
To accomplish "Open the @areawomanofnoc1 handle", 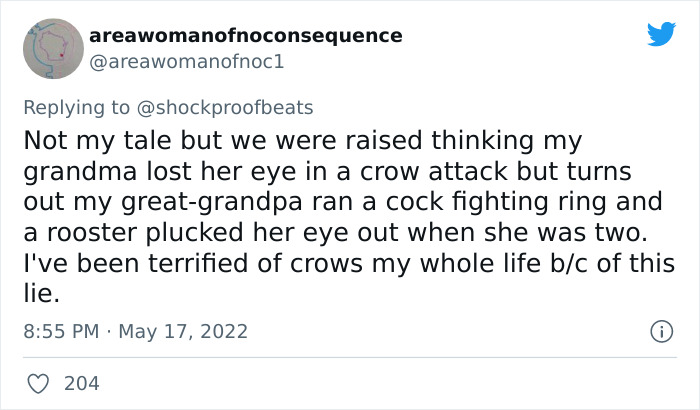I will (x=188, y=61).
